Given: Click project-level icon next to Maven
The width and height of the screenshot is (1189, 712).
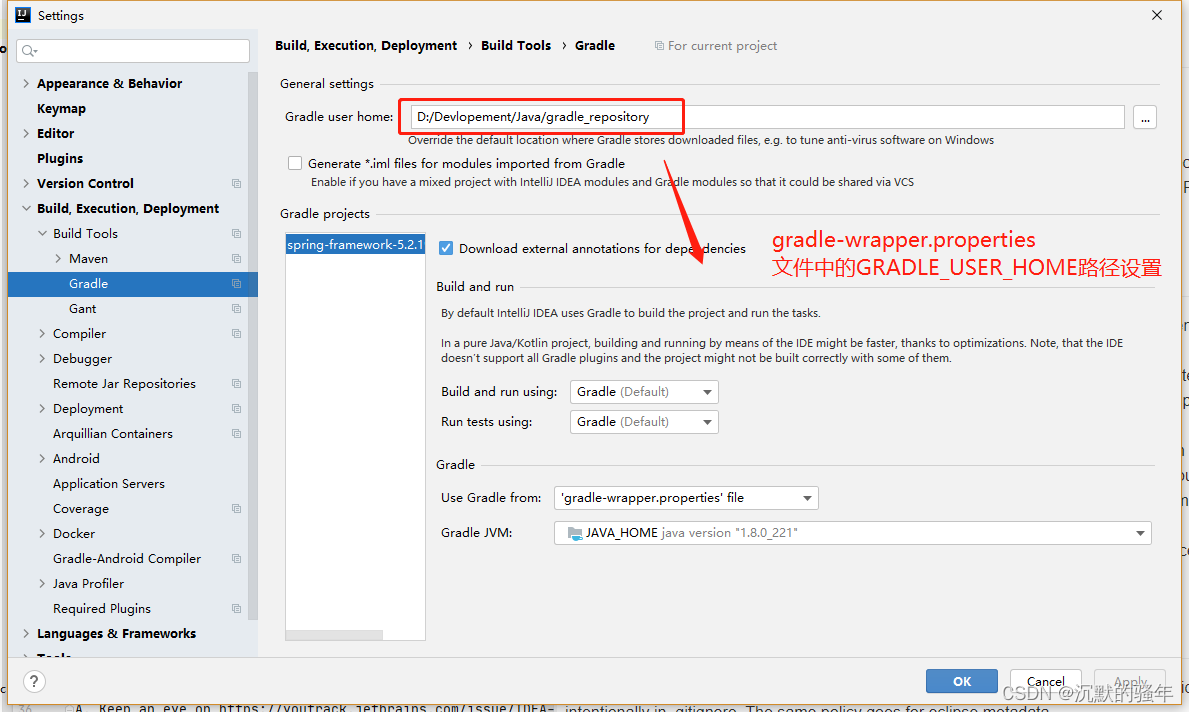Looking at the screenshot, I should click(237, 259).
